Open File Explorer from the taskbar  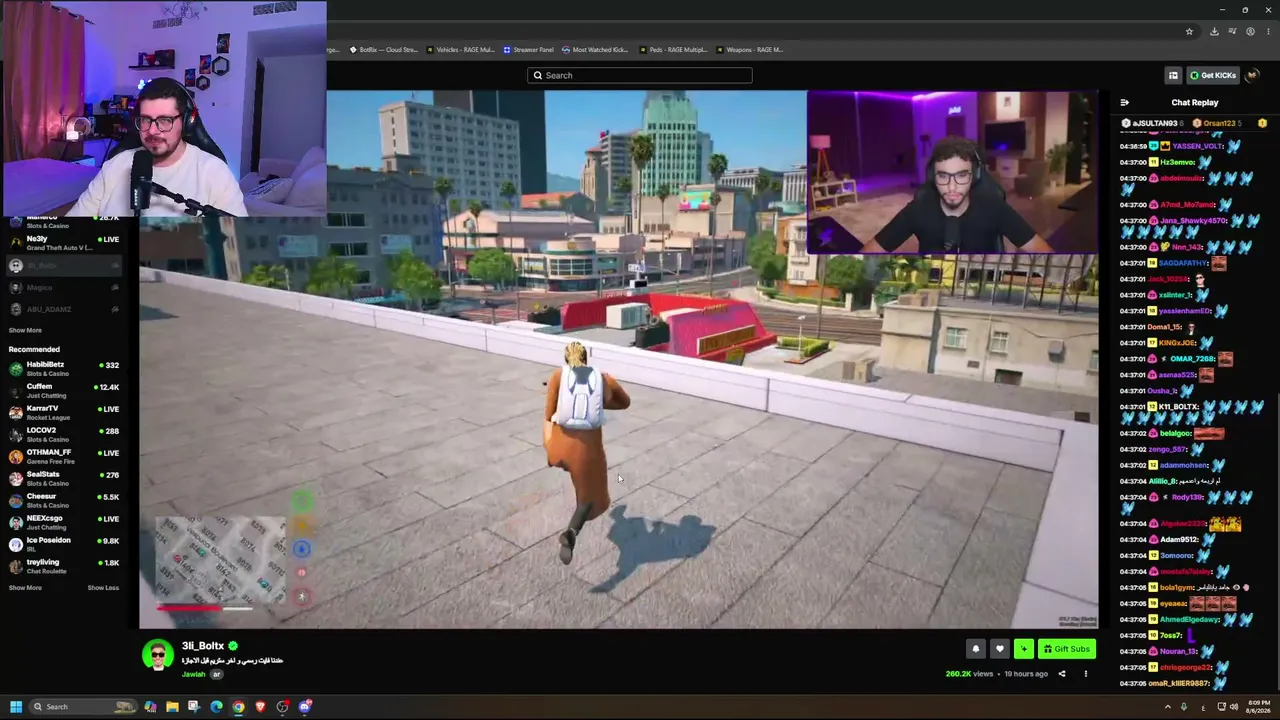[172, 707]
